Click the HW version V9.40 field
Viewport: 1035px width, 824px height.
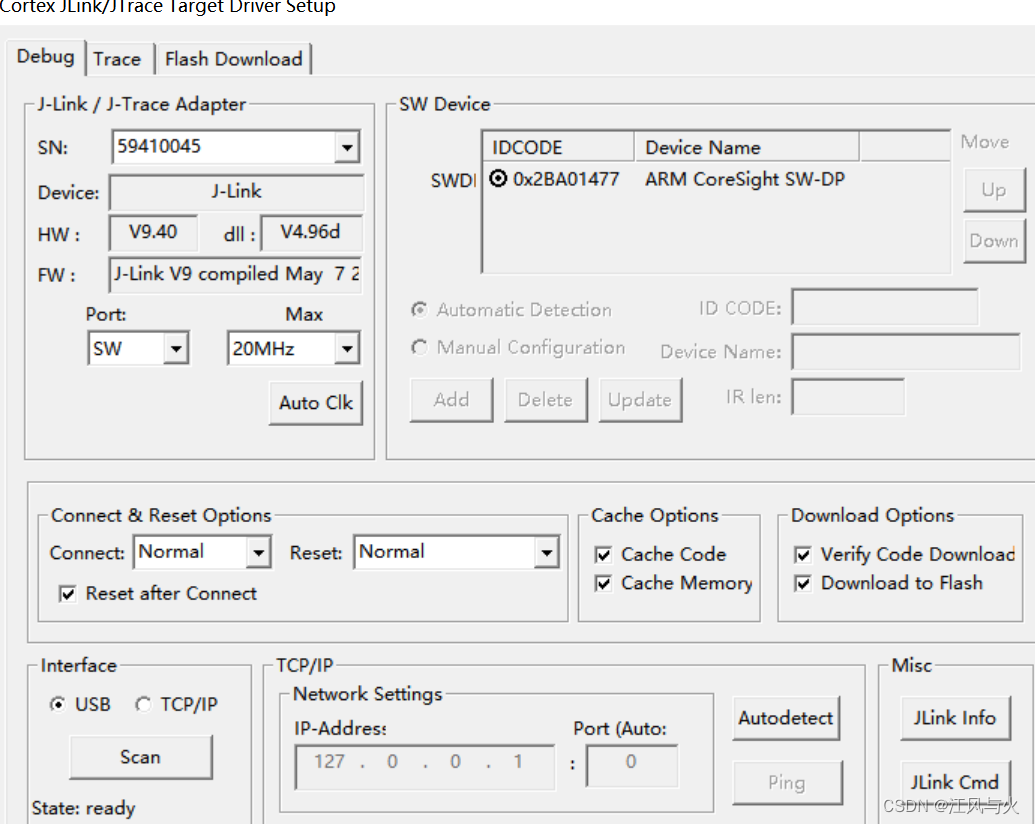153,232
